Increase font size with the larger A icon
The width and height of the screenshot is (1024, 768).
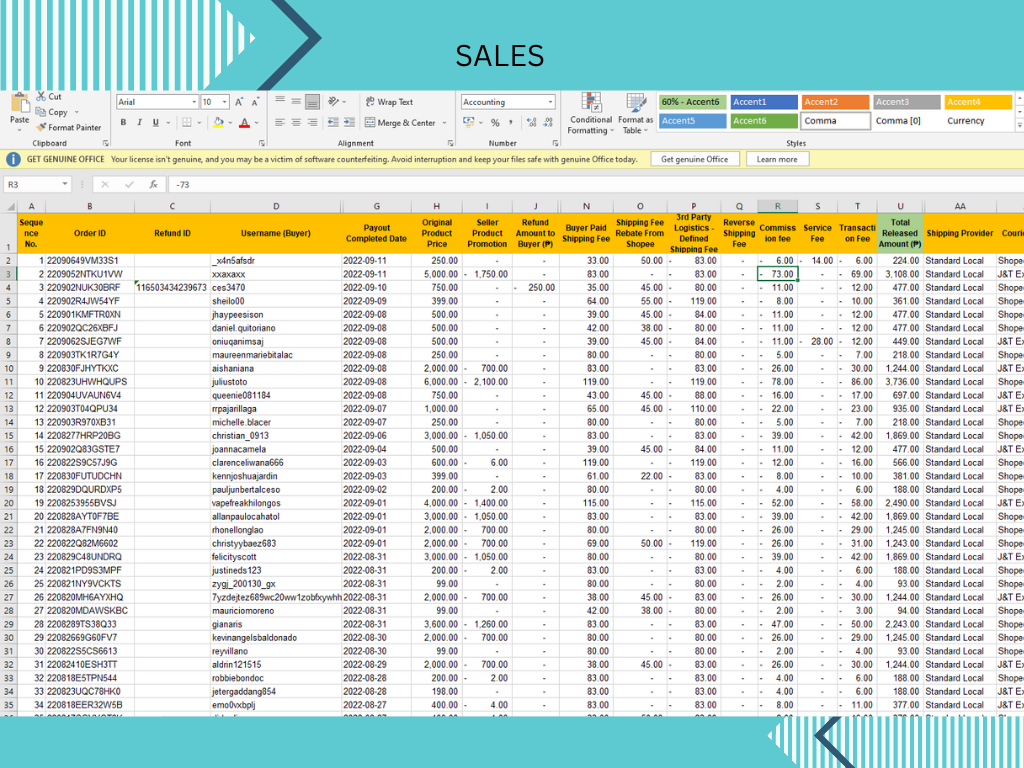click(x=239, y=102)
